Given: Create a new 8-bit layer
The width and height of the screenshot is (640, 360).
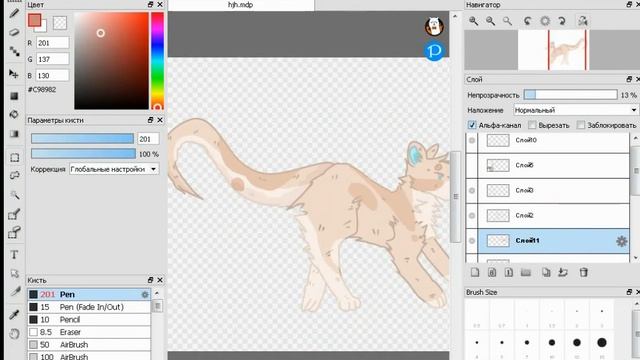Looking at the screenshot, I should pyautogui.click(x=492, y=272).
